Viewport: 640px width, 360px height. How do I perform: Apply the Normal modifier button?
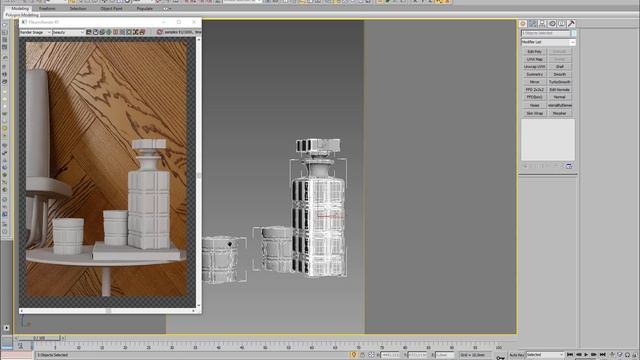(x=560, y=97)
